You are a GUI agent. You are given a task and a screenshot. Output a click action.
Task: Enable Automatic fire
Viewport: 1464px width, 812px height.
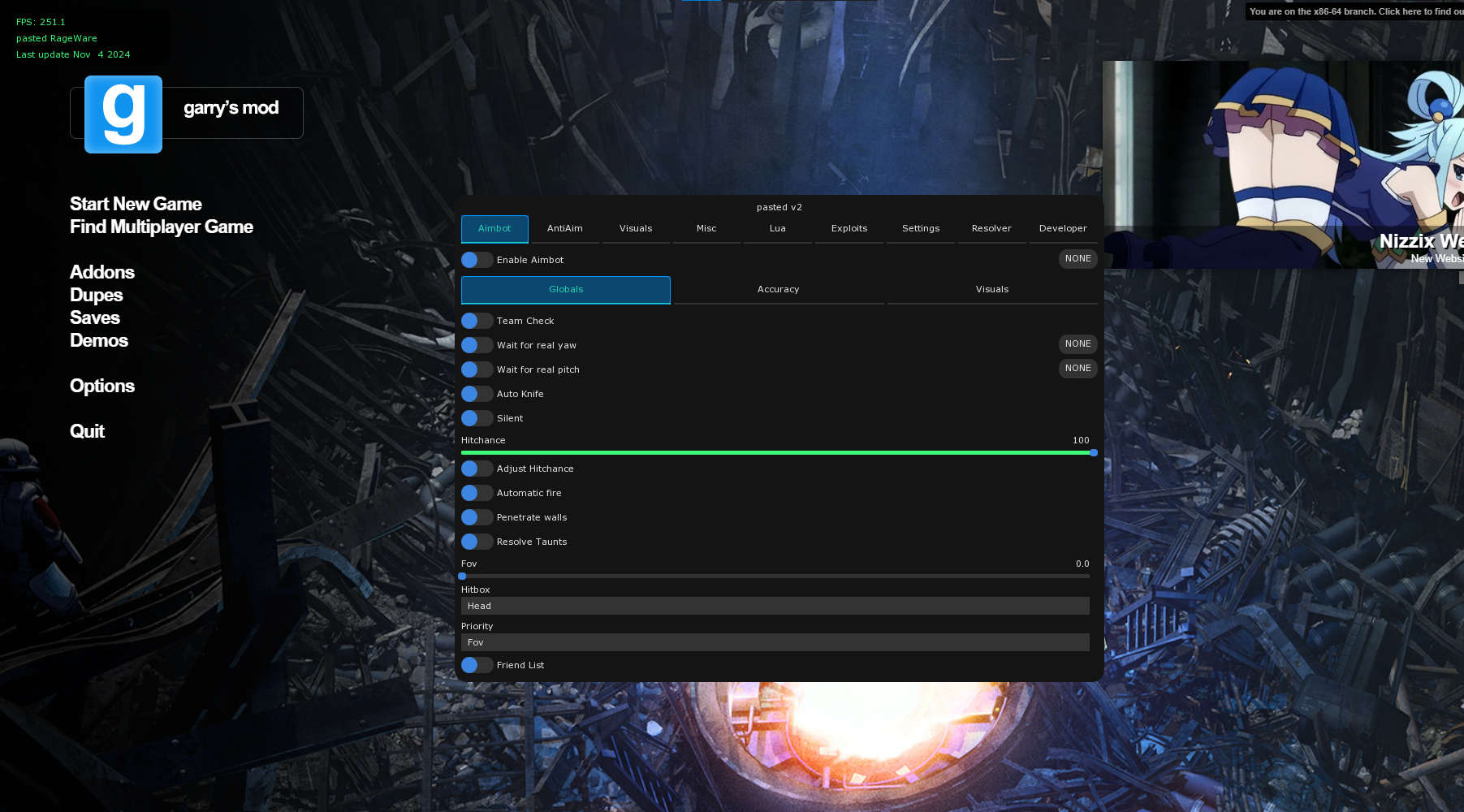(477, 493)
